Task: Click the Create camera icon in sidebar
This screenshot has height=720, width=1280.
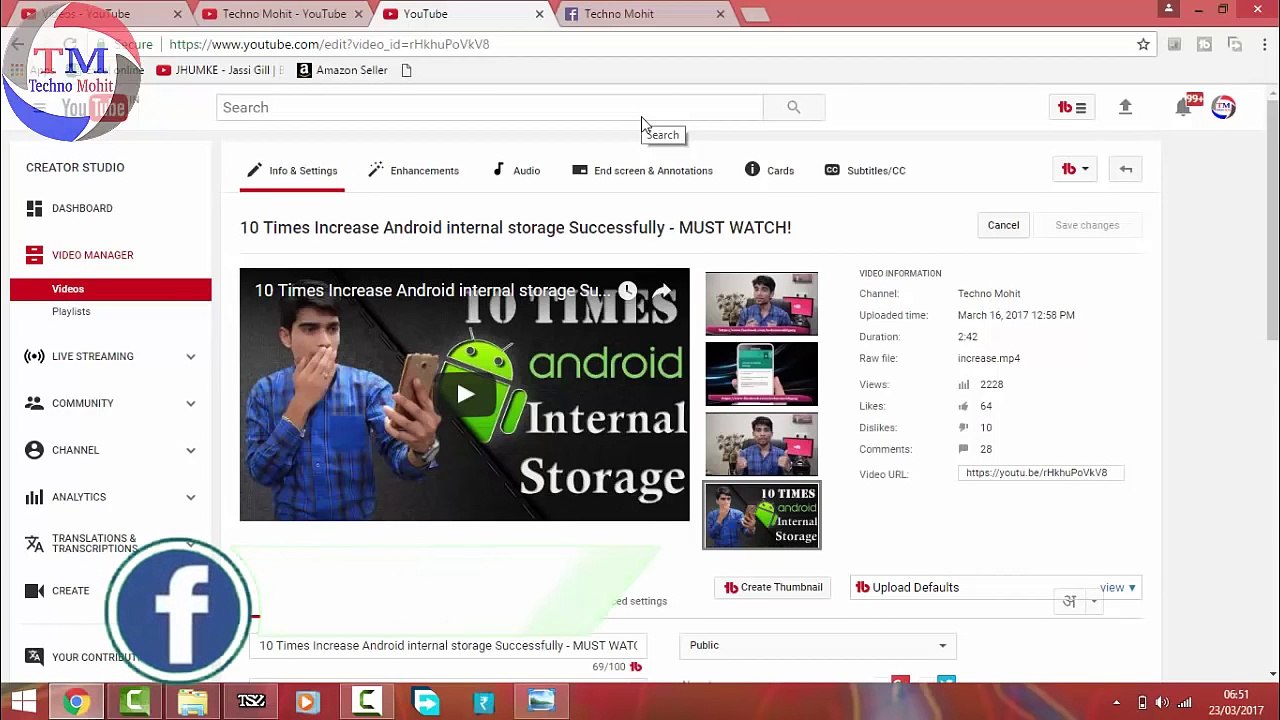Action: (x=34, y=591)
